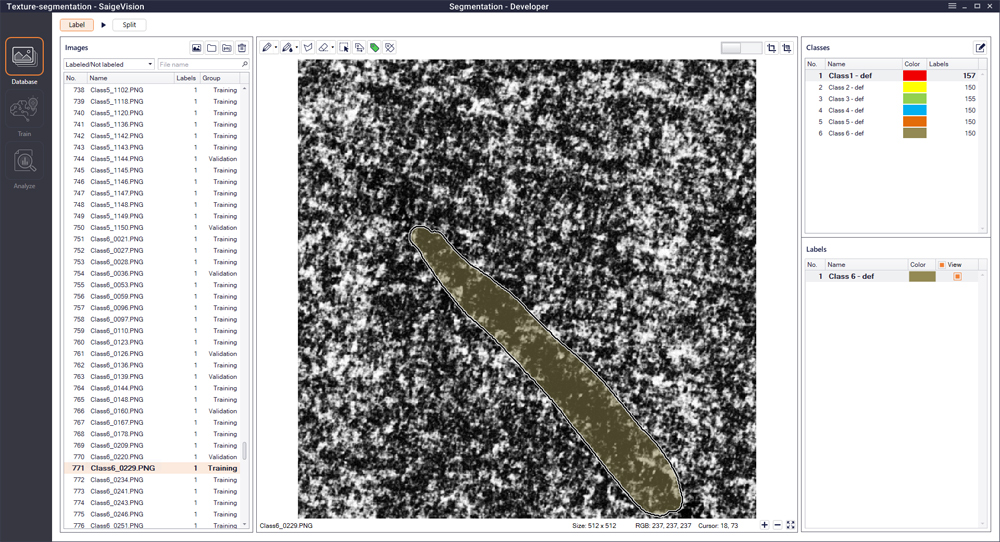Zoom out with the minus icon
This screenshot has width=1000, height=542.
777,525
